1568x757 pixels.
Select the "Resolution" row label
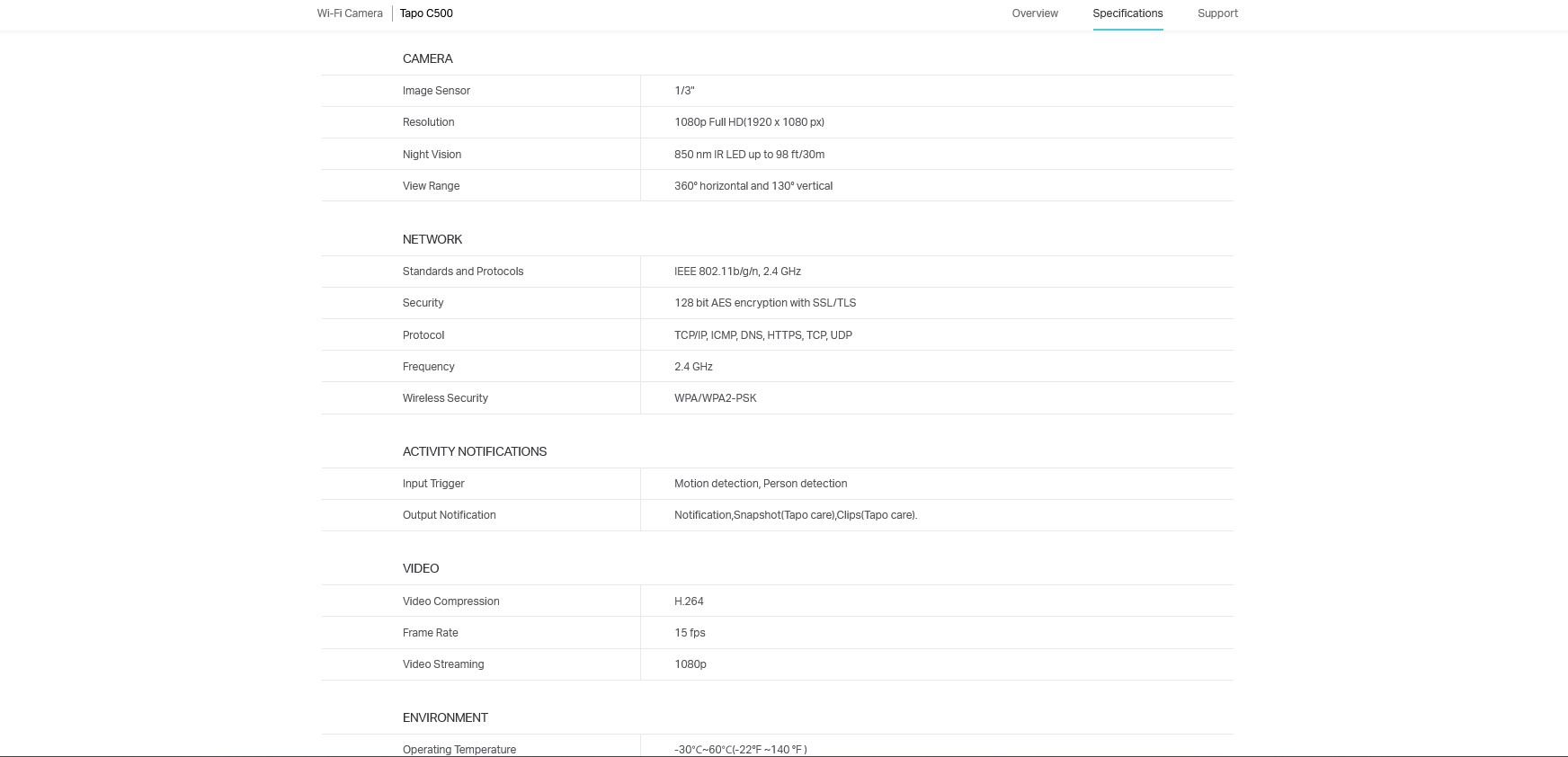click(428, 122)
